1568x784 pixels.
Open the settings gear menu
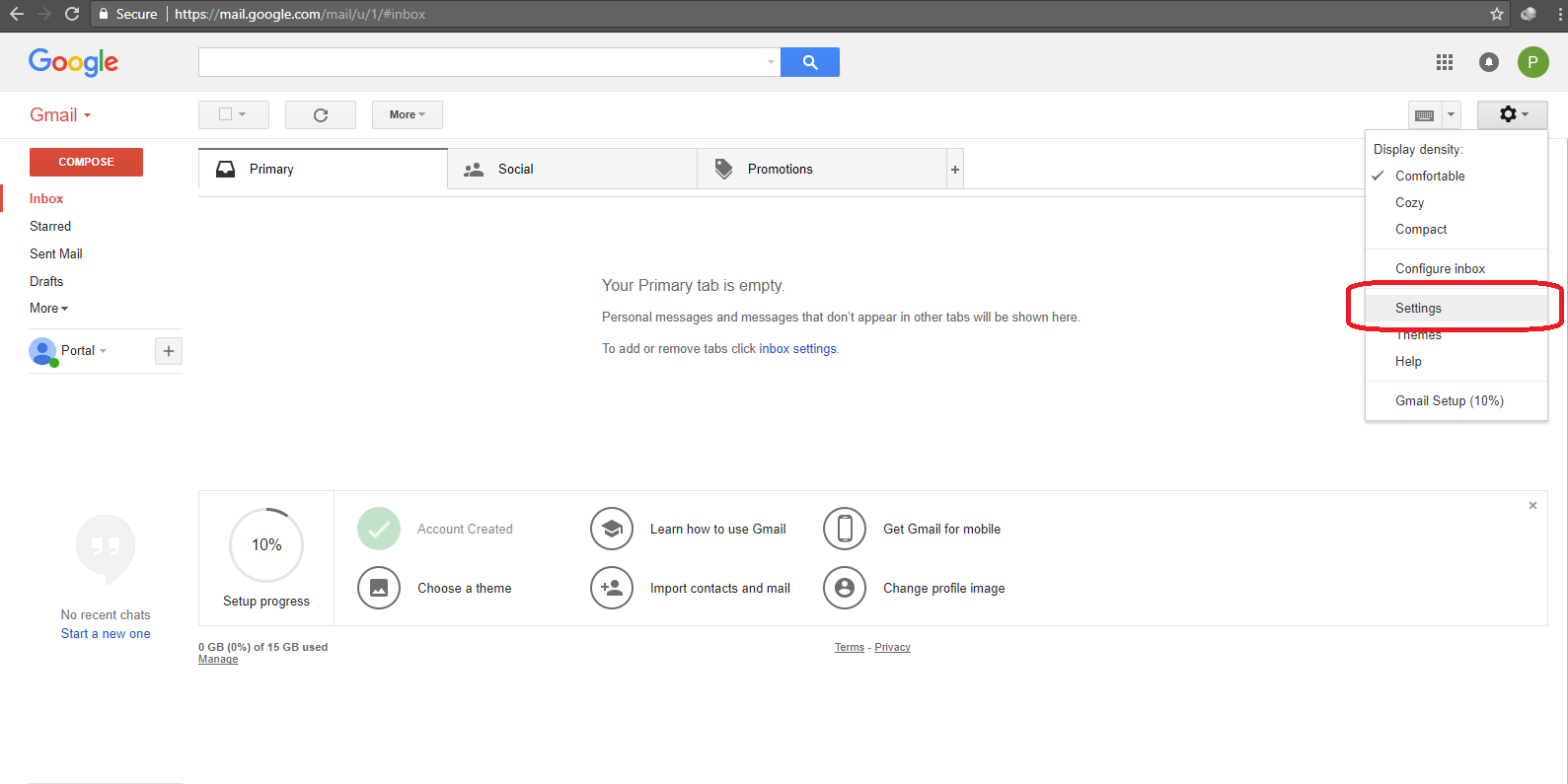(1513, 114)
